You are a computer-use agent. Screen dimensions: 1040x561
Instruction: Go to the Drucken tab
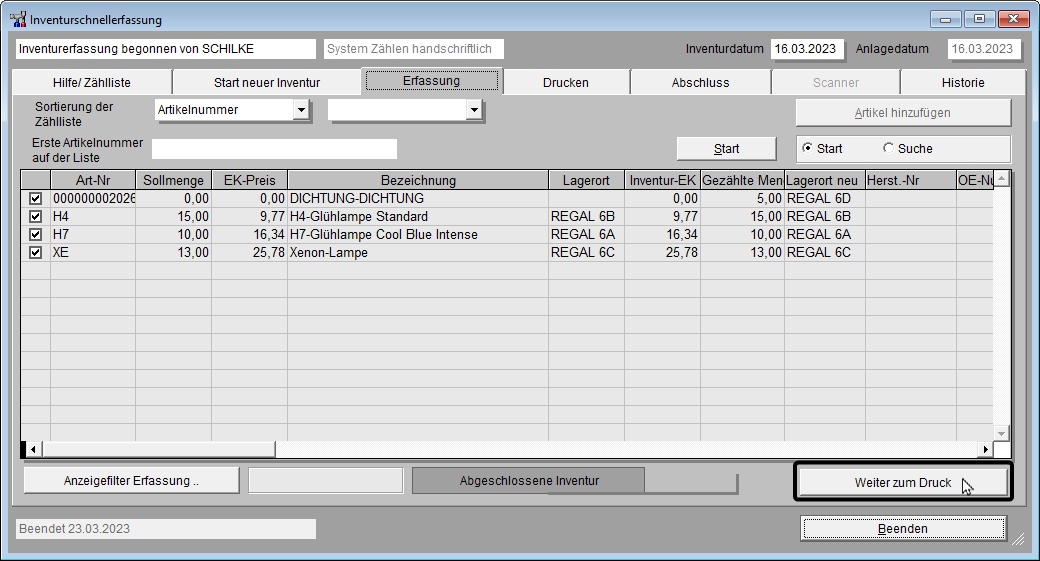pyautogui.click(x=566, y=82)
